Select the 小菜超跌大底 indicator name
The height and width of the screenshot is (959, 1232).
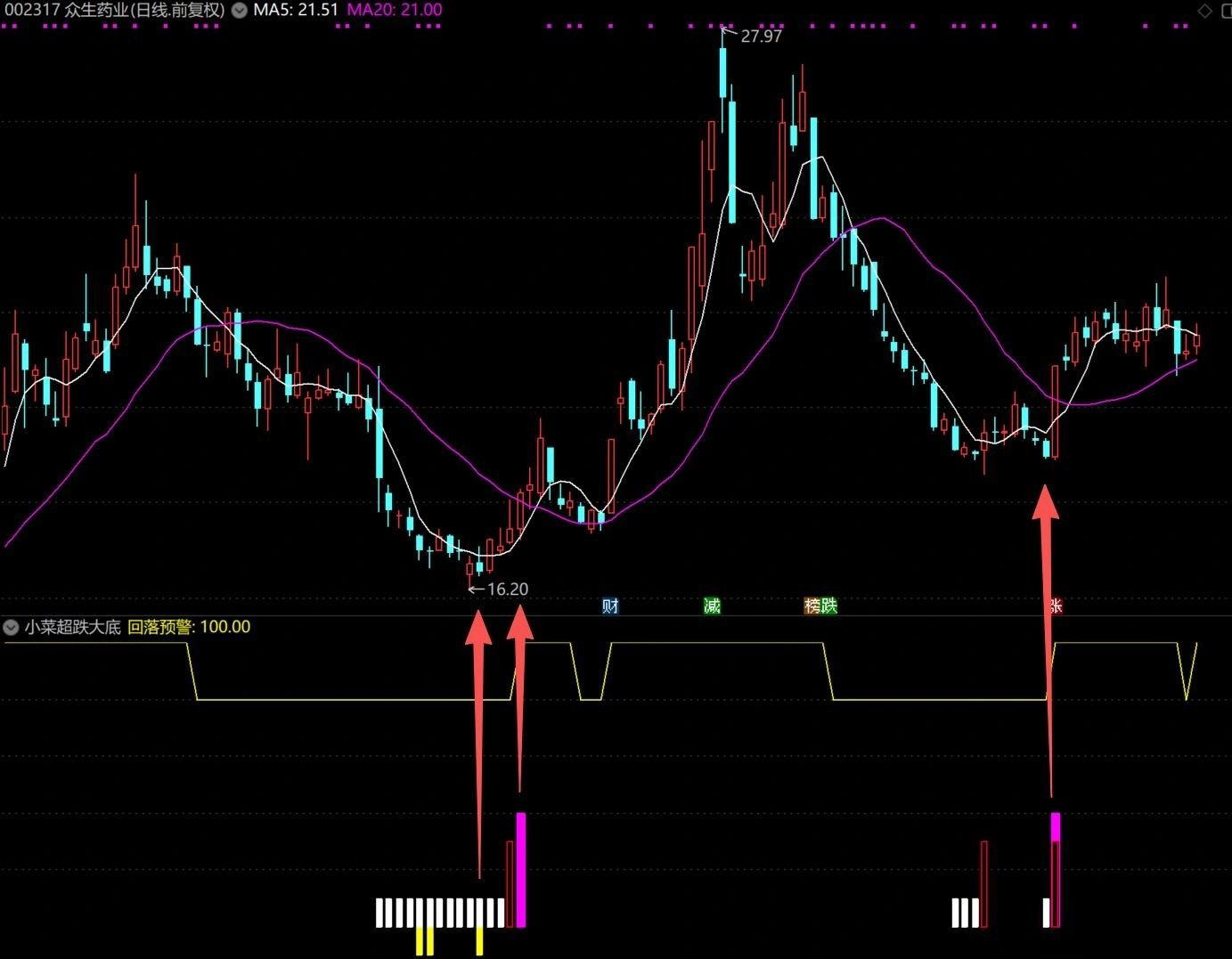point(72,627)
